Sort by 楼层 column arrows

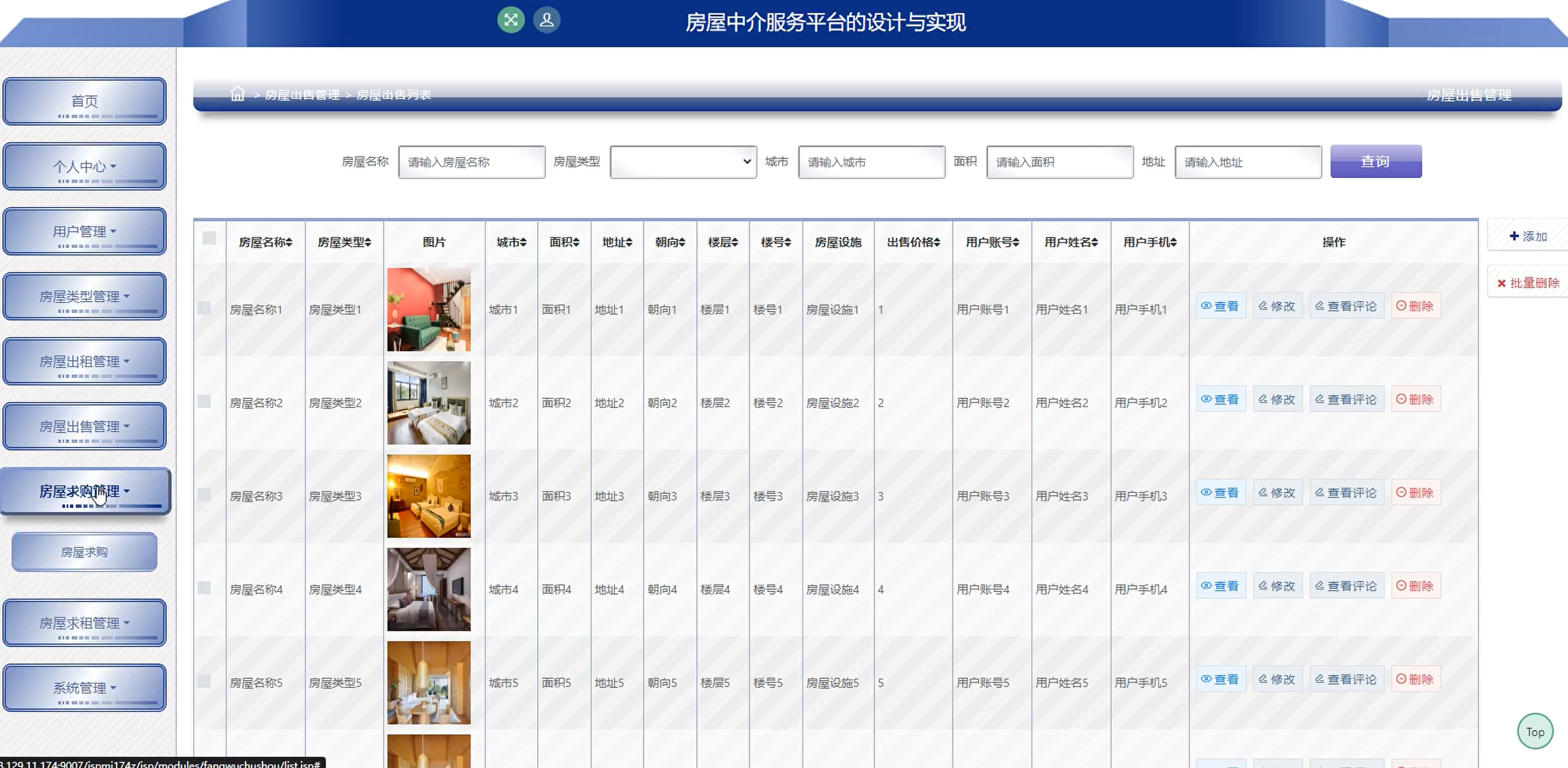point(735,242)
